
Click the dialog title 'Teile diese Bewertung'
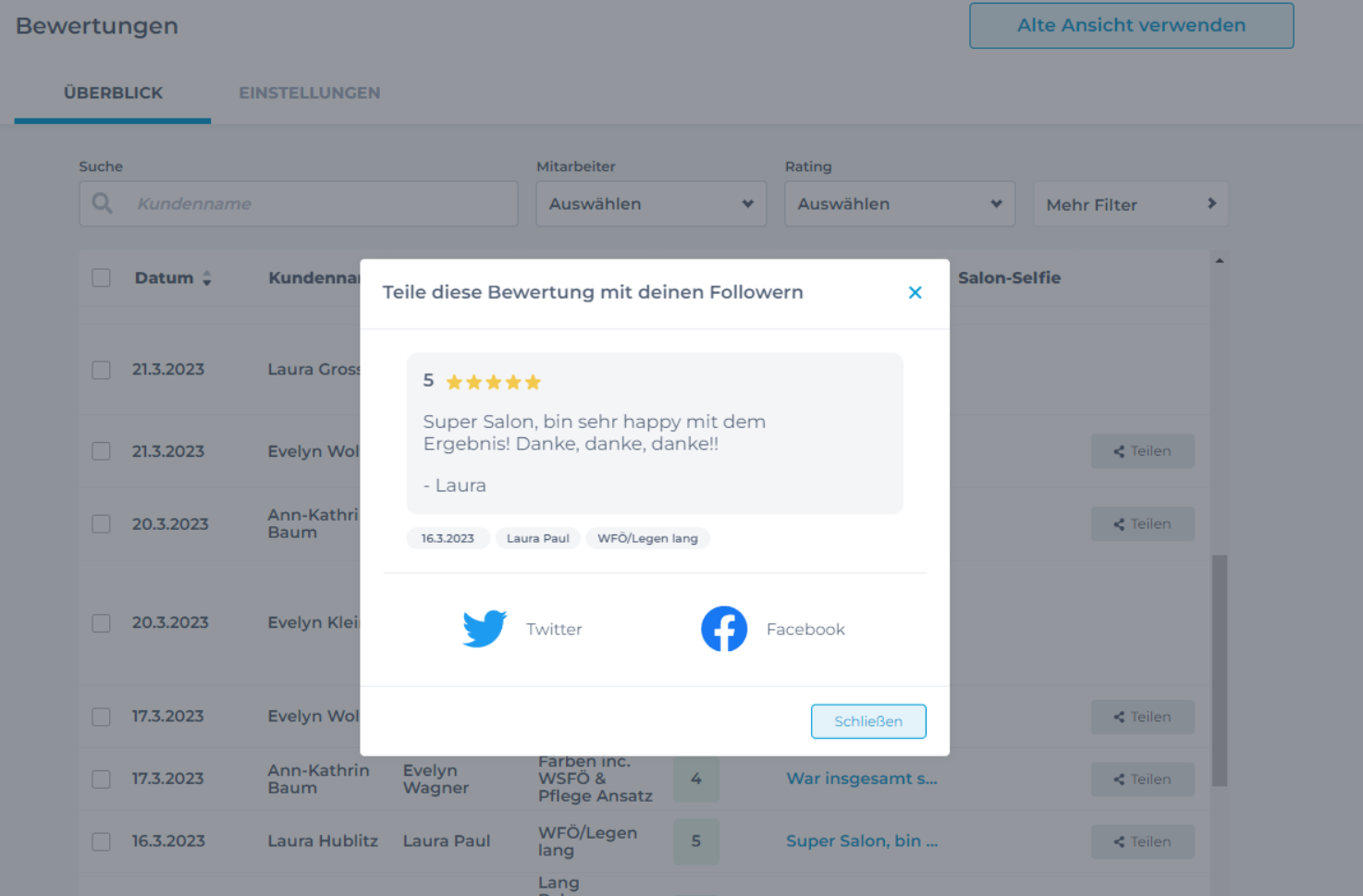coord(593,292)
